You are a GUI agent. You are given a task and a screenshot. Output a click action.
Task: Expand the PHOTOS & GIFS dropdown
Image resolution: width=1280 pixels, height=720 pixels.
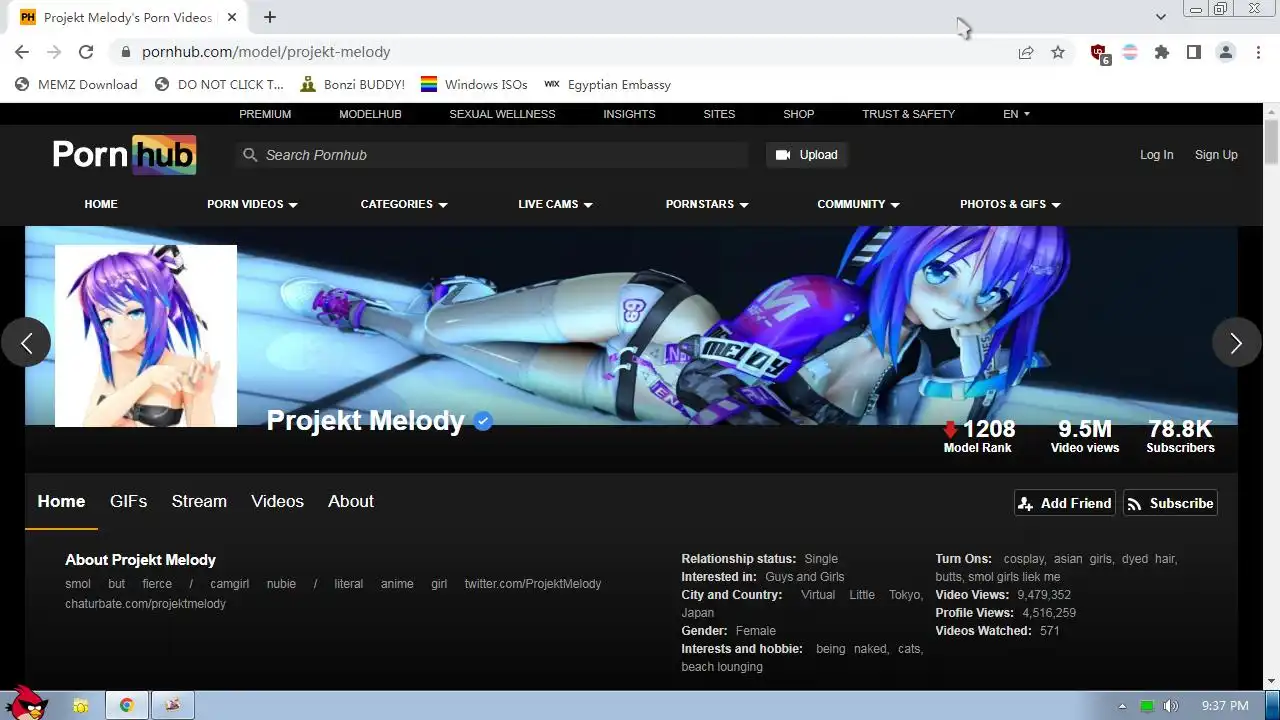click(x=1010, y=204)
